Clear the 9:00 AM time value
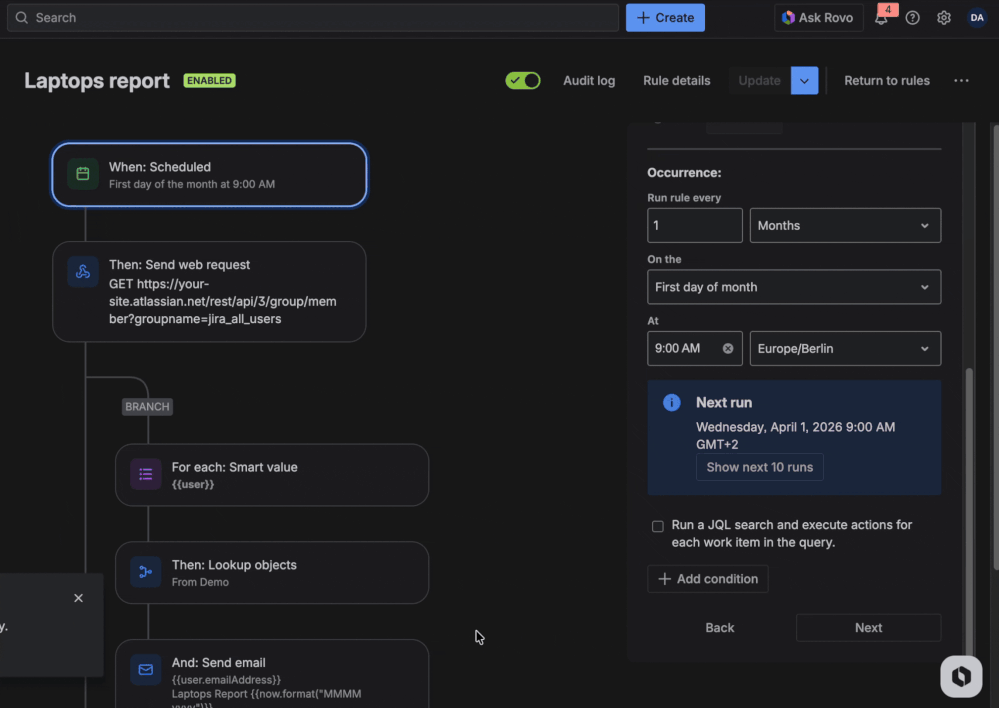The width and height of the screenshot is (999, 708). [x=728, y=349]
